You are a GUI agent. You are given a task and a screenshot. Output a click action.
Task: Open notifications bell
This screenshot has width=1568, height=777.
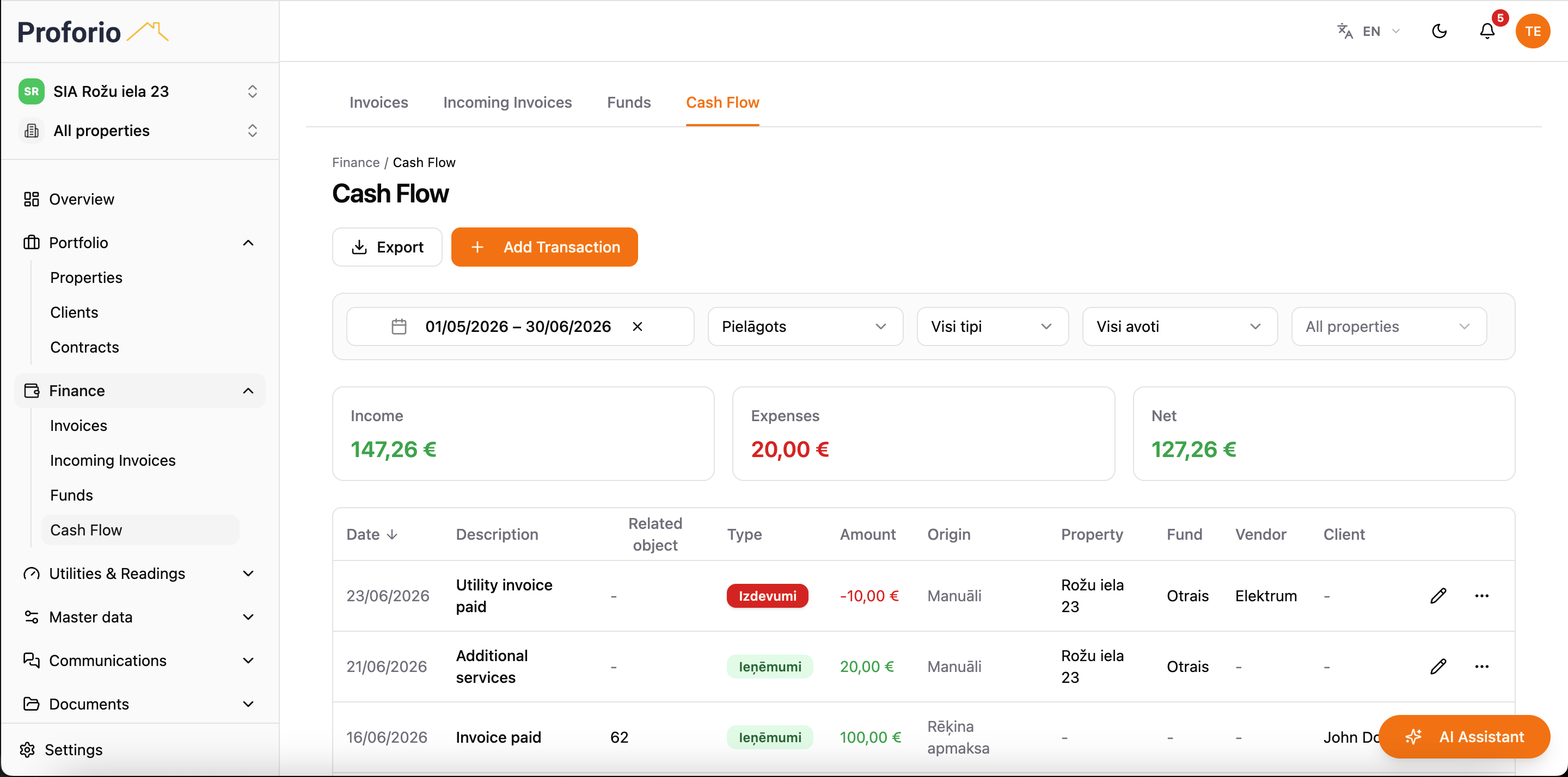[x=1487, y=31]
